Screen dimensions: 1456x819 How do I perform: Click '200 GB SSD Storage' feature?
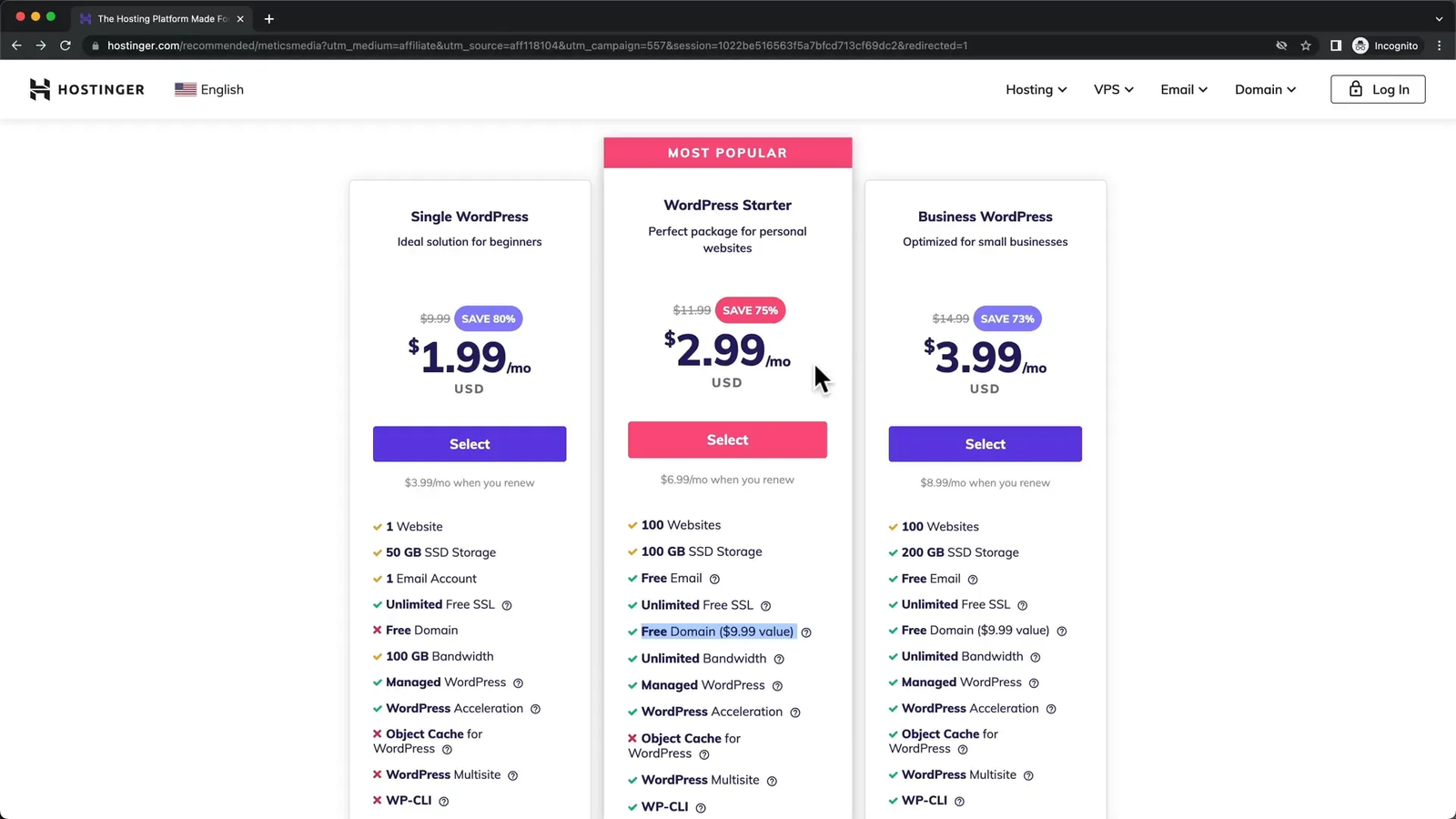pyautogui.click(x=960, y=552)
